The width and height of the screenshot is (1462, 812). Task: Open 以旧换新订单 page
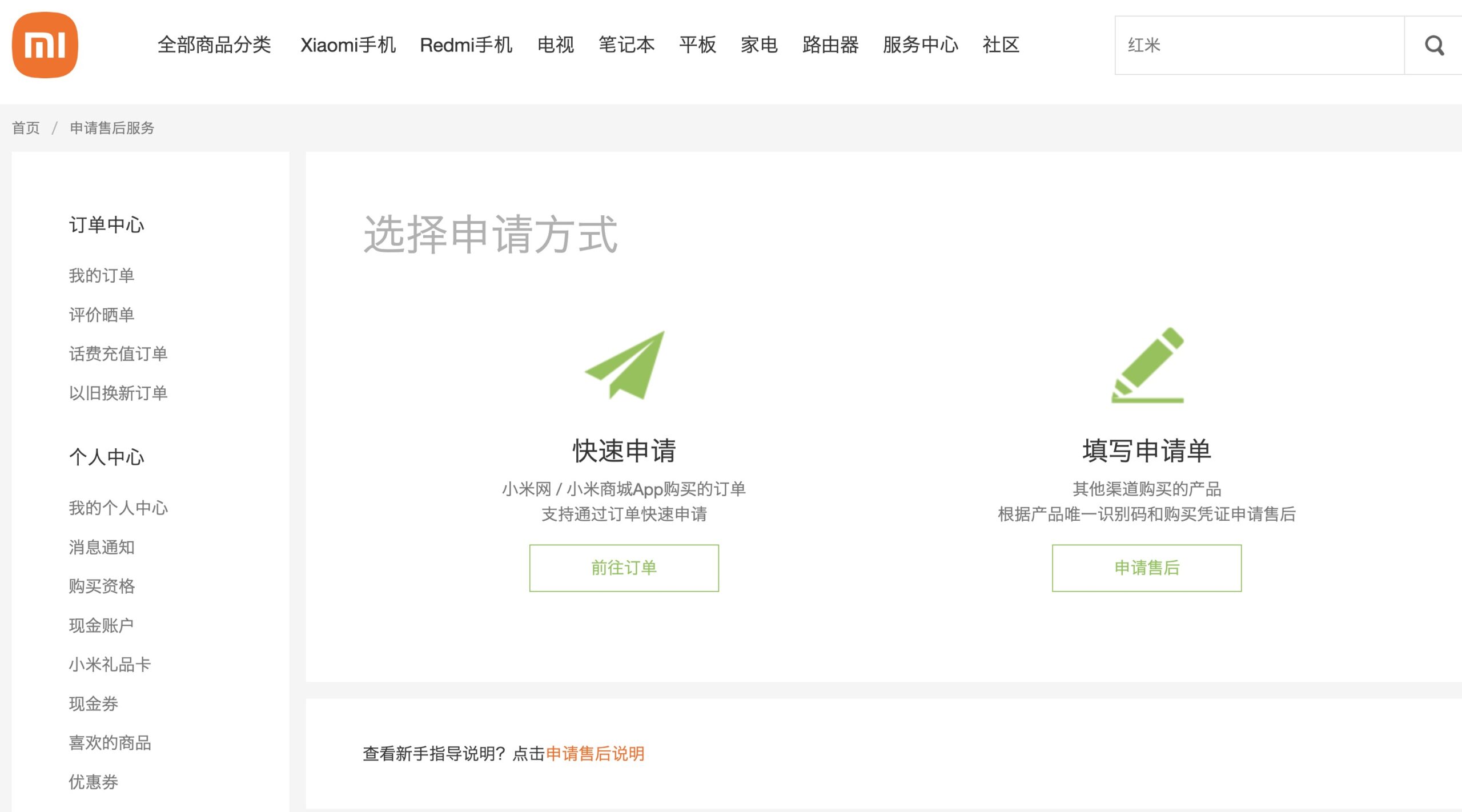click(118, 393)
